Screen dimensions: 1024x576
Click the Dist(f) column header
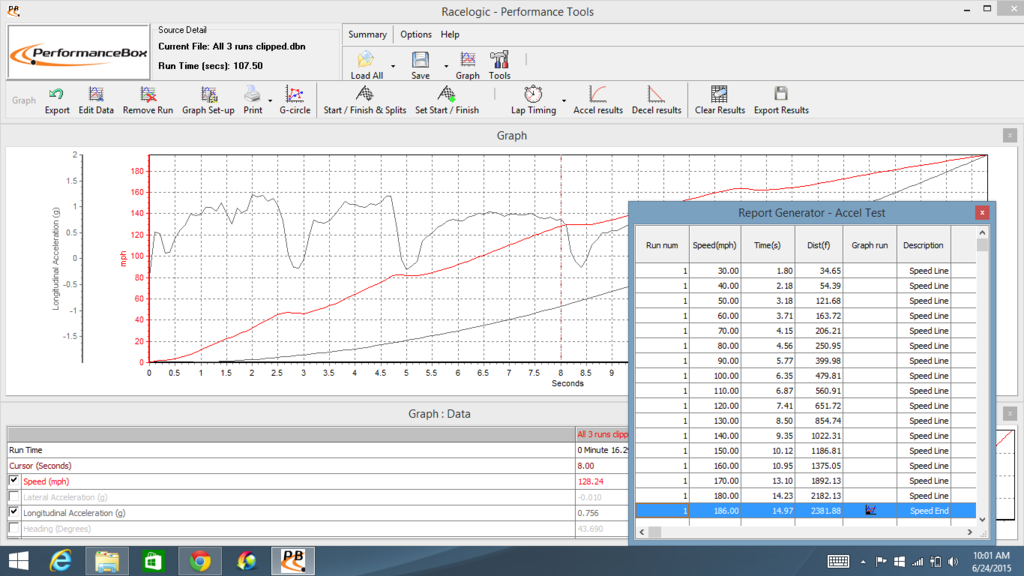(818, 245)
